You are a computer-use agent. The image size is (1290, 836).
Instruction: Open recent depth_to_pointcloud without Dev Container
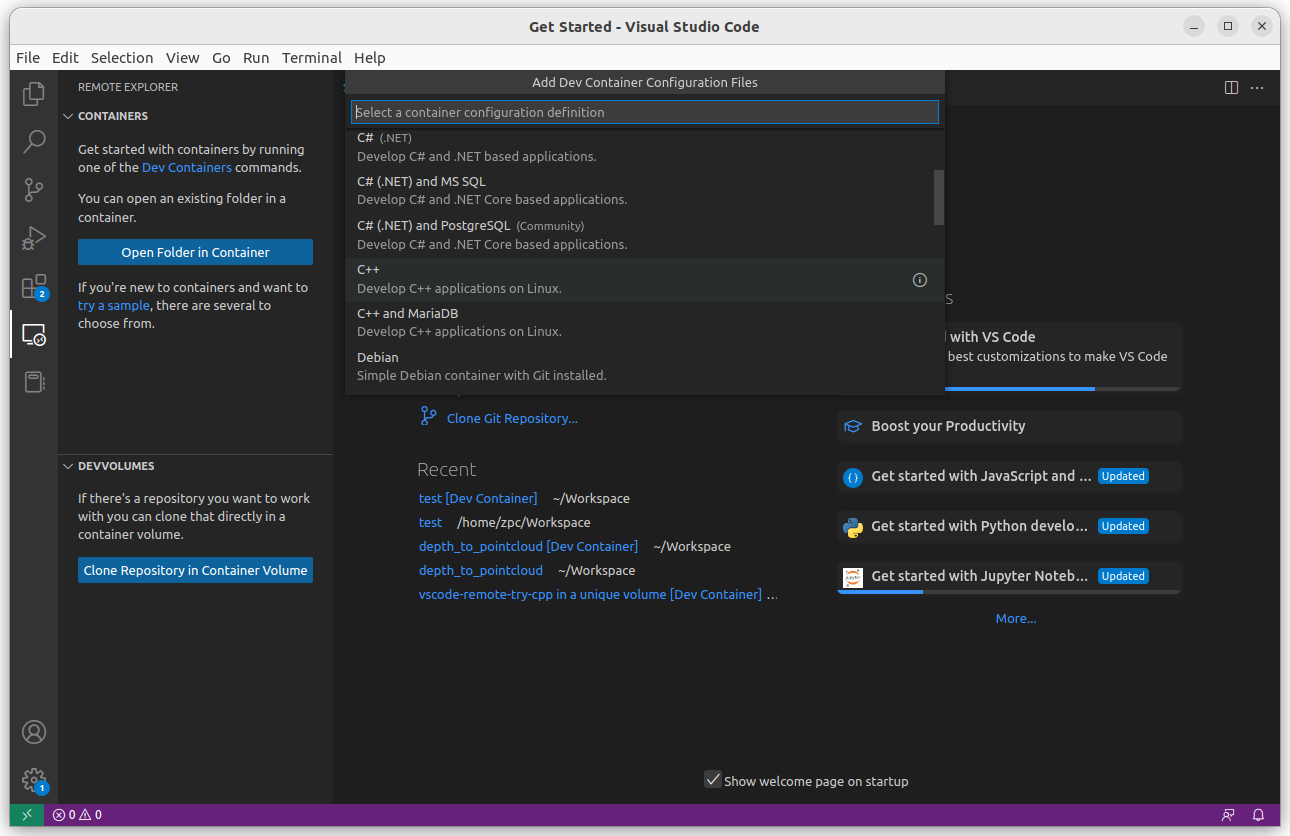point(481,570)
